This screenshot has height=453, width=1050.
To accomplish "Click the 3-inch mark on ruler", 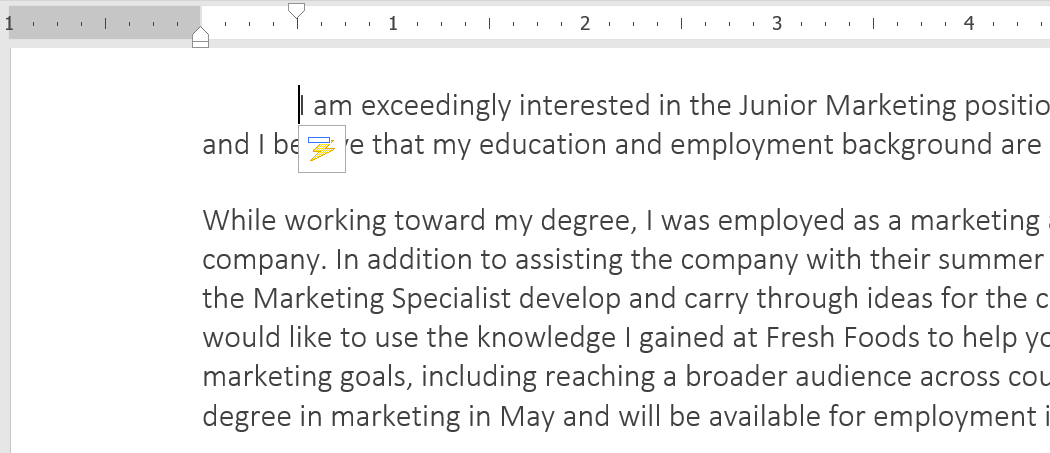I will (776, 22).
